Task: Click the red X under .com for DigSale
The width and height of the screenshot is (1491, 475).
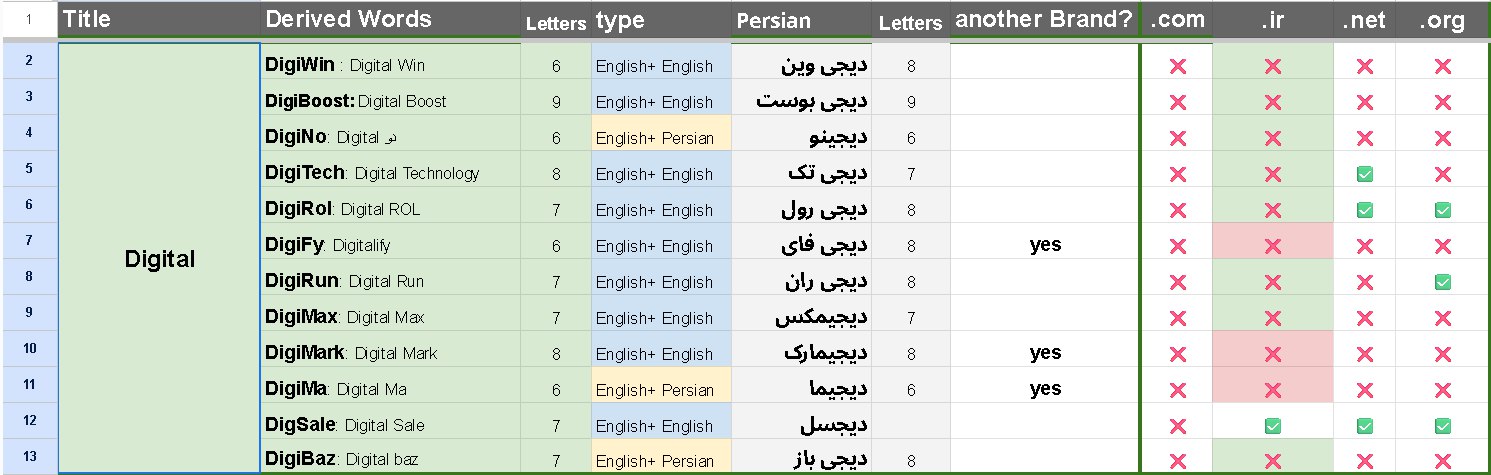Action: pos(1177,426)
